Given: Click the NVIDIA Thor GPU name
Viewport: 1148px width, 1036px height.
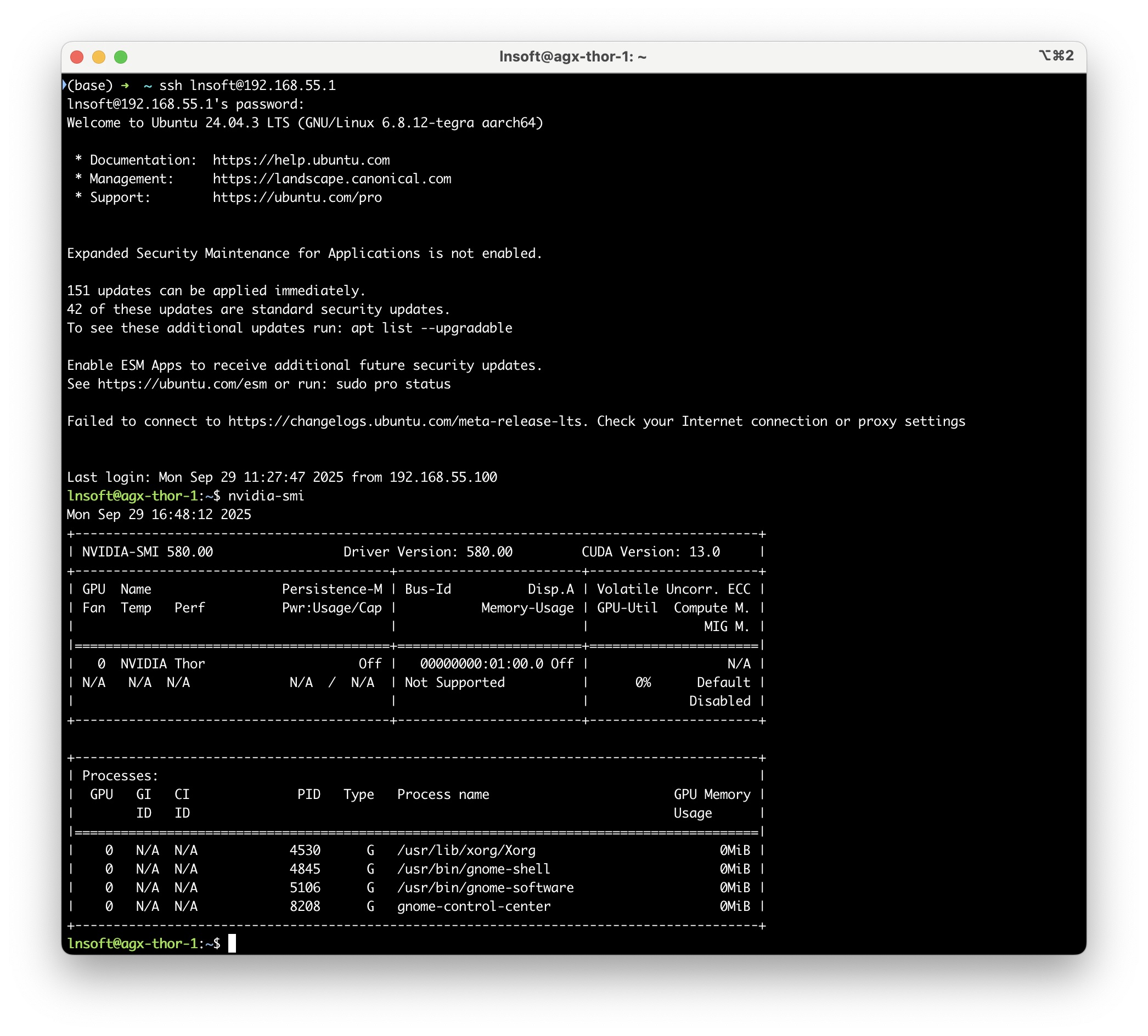Looking at the screenshot, I should (x=162, y=664).
